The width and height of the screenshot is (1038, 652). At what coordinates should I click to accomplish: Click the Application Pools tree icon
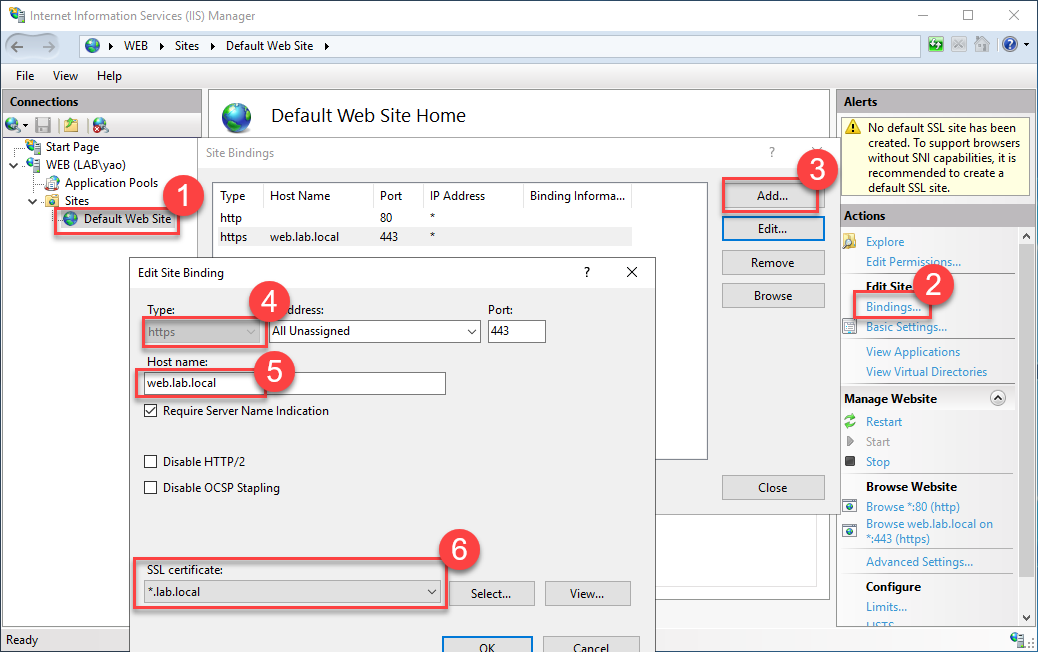(x=53, y=183)
